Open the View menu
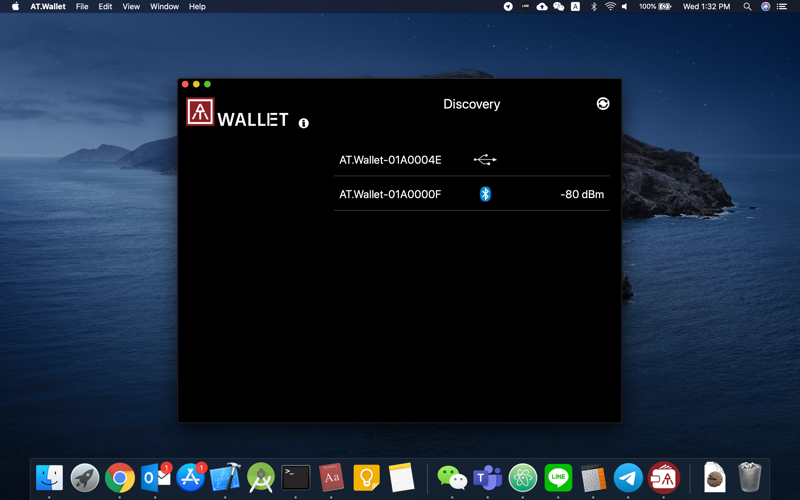The height and width of the screenshot is (500, 800). pyautogui.click(x=131, y=6)
